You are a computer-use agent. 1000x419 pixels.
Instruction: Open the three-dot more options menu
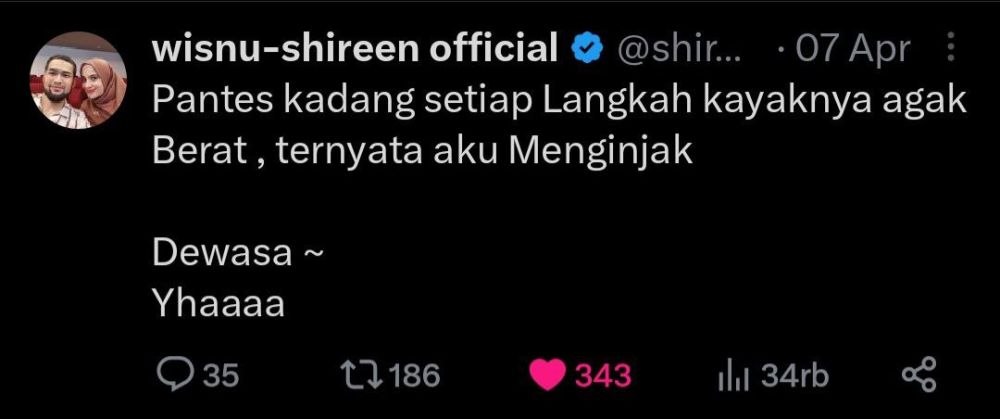coord(950,48)
